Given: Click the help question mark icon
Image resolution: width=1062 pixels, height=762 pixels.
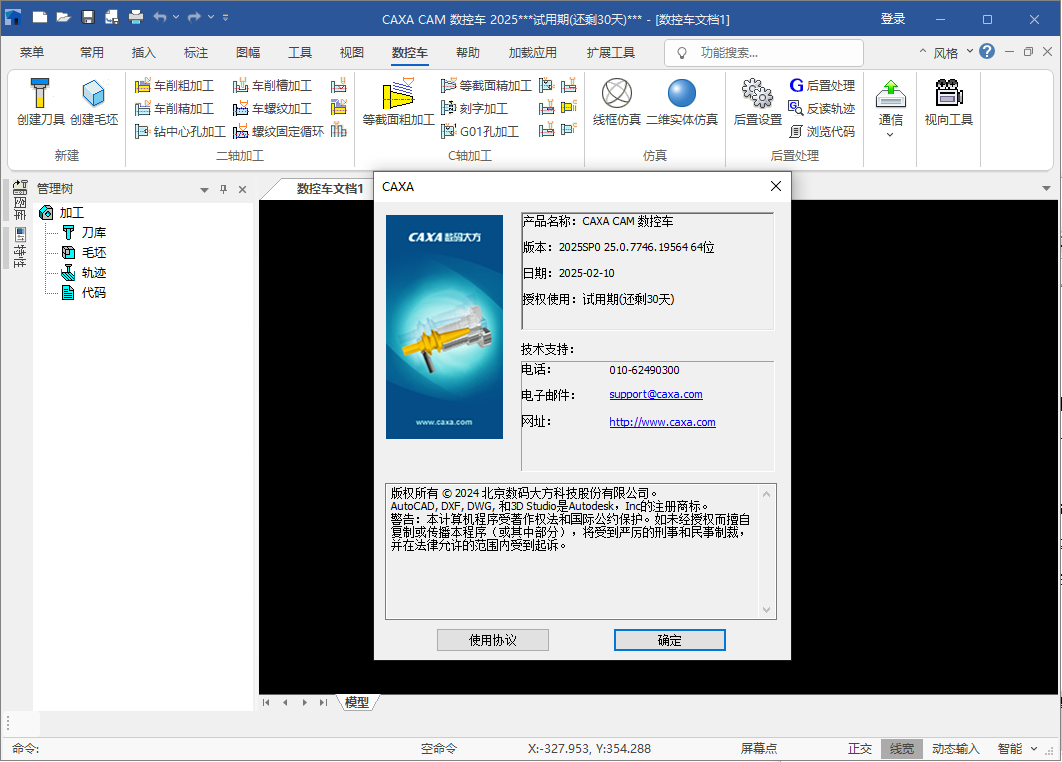Looking at the screenshot, I should click(x=987, y=51).
